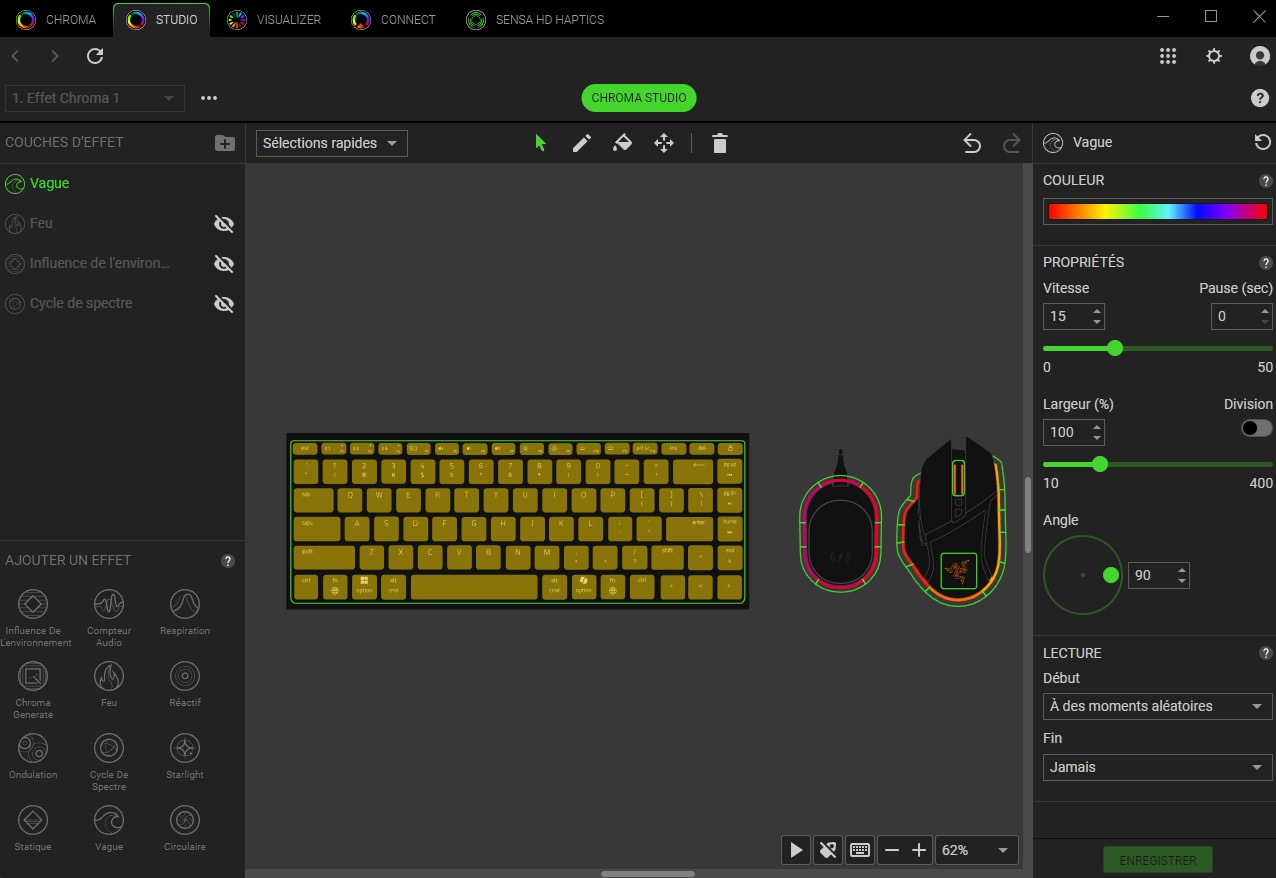
Task: Switch to SENSA HD HAPTICS tab
Action: coord(536,19)
